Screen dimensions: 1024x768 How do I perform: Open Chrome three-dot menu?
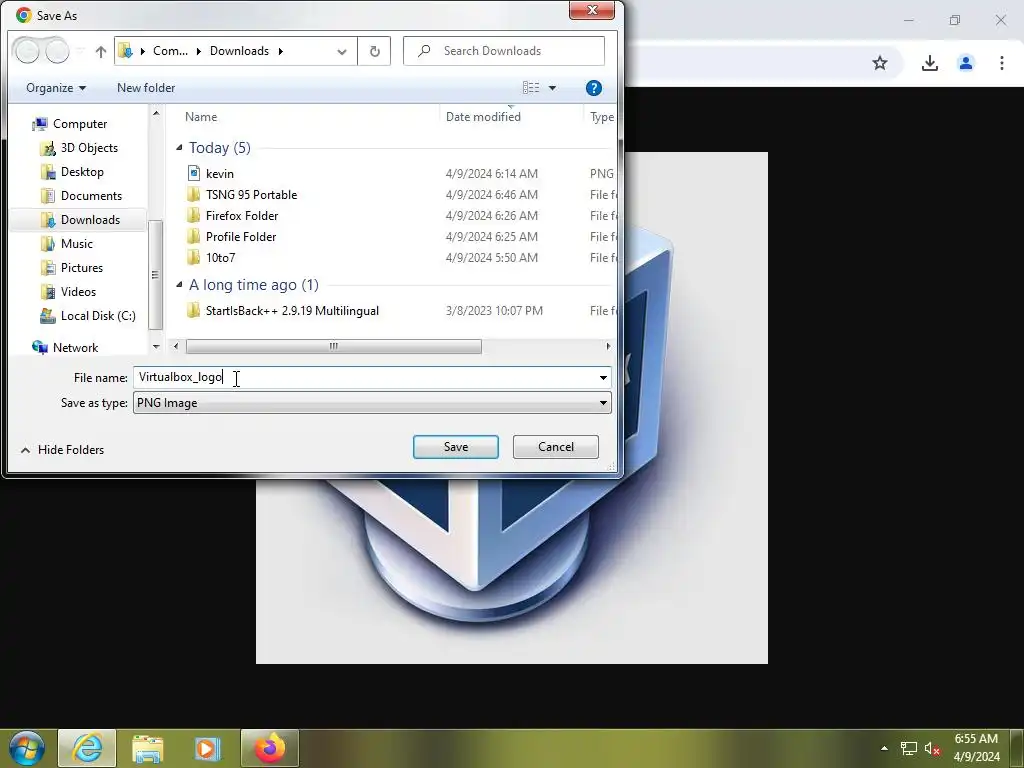tap(1001, 63)
